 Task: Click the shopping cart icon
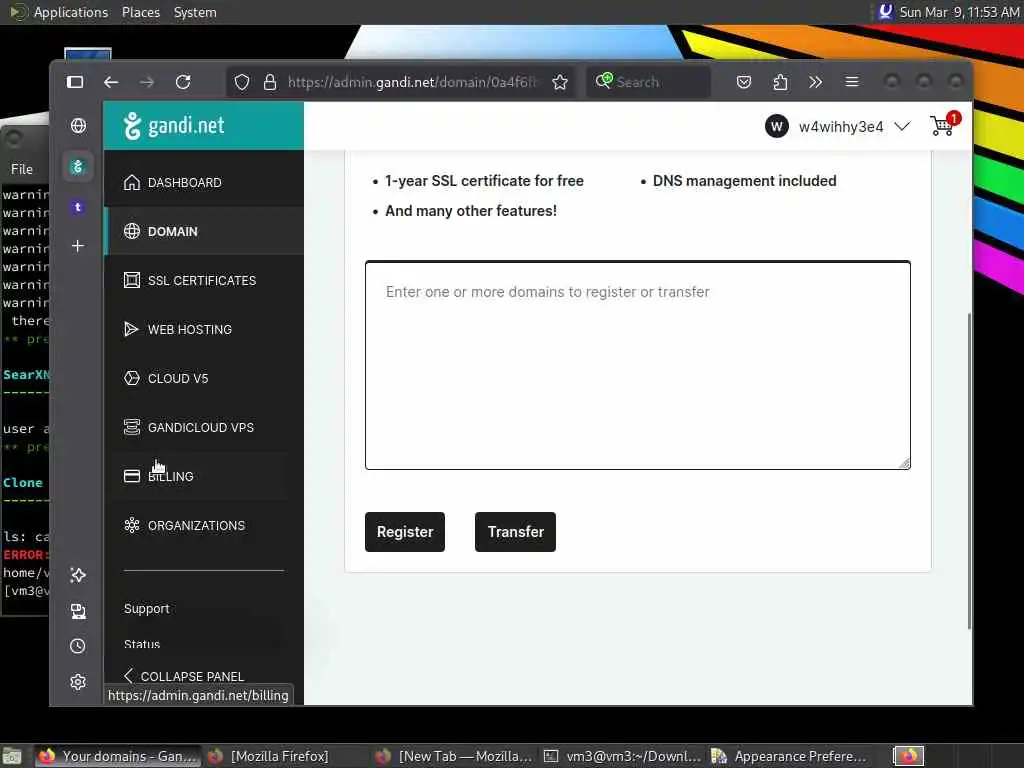click(941, 126)
